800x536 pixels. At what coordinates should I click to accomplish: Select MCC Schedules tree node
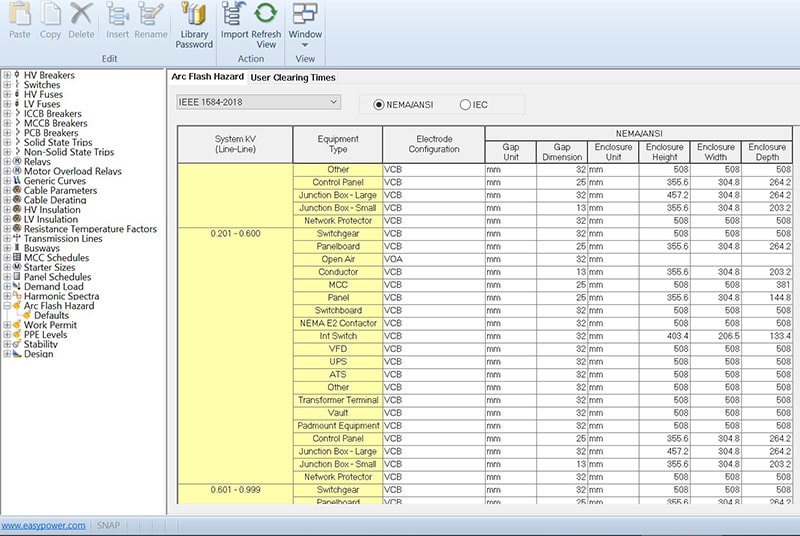56,258
